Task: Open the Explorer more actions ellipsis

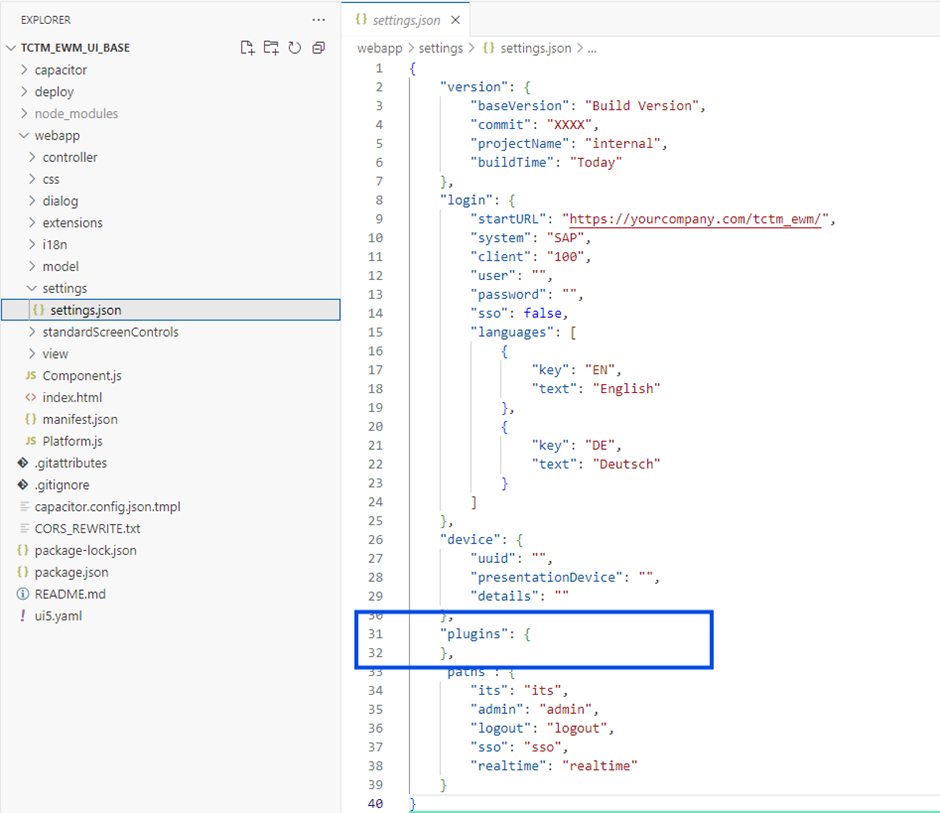Action: click(318, 19)
